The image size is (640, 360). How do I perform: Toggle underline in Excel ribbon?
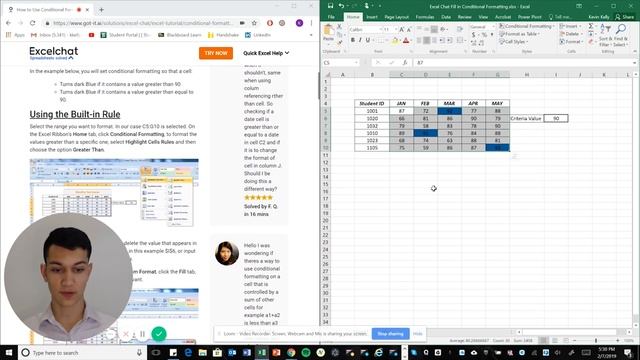coord(367,40)
